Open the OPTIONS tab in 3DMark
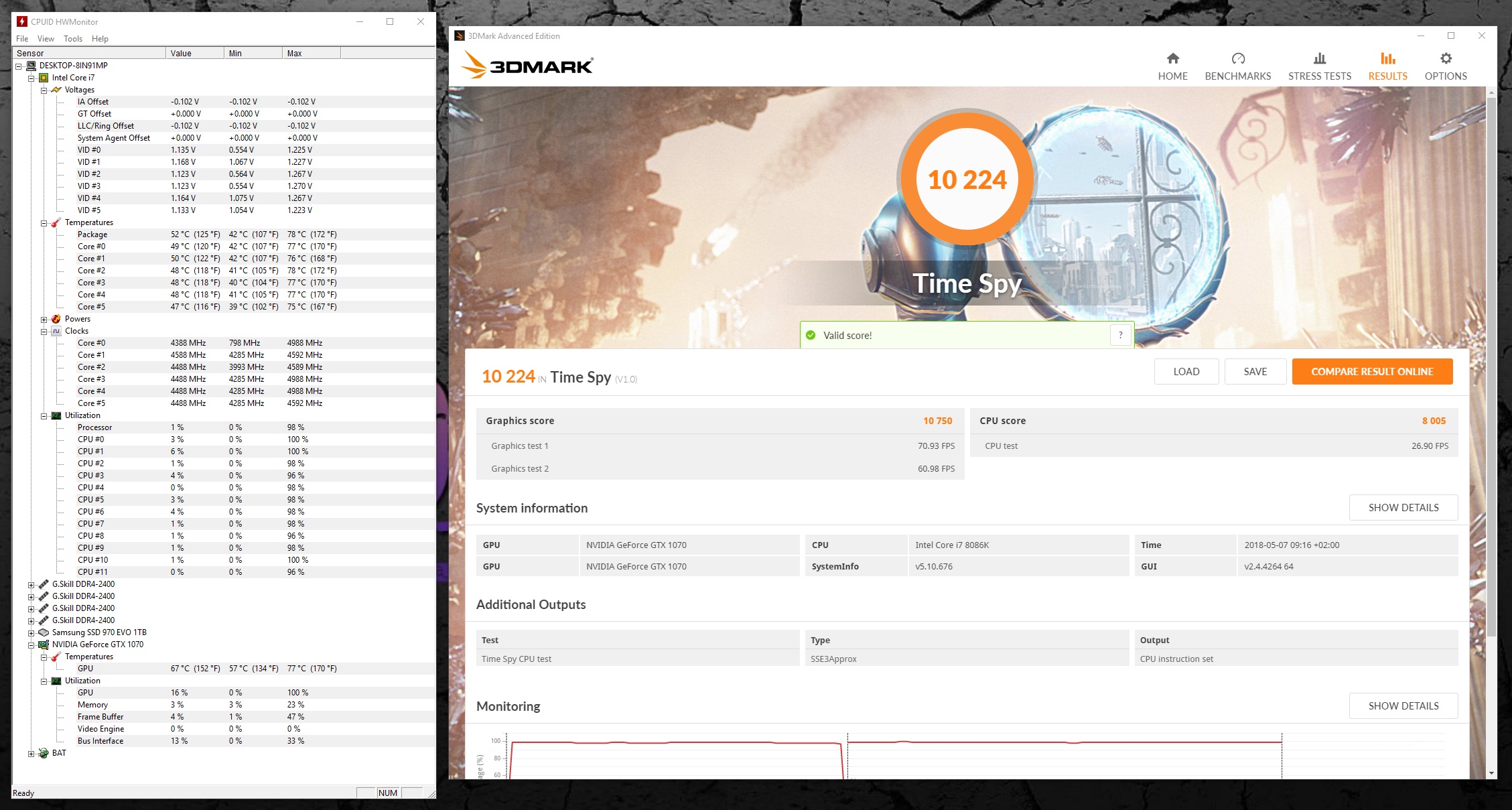 (x=1445, y=67)
